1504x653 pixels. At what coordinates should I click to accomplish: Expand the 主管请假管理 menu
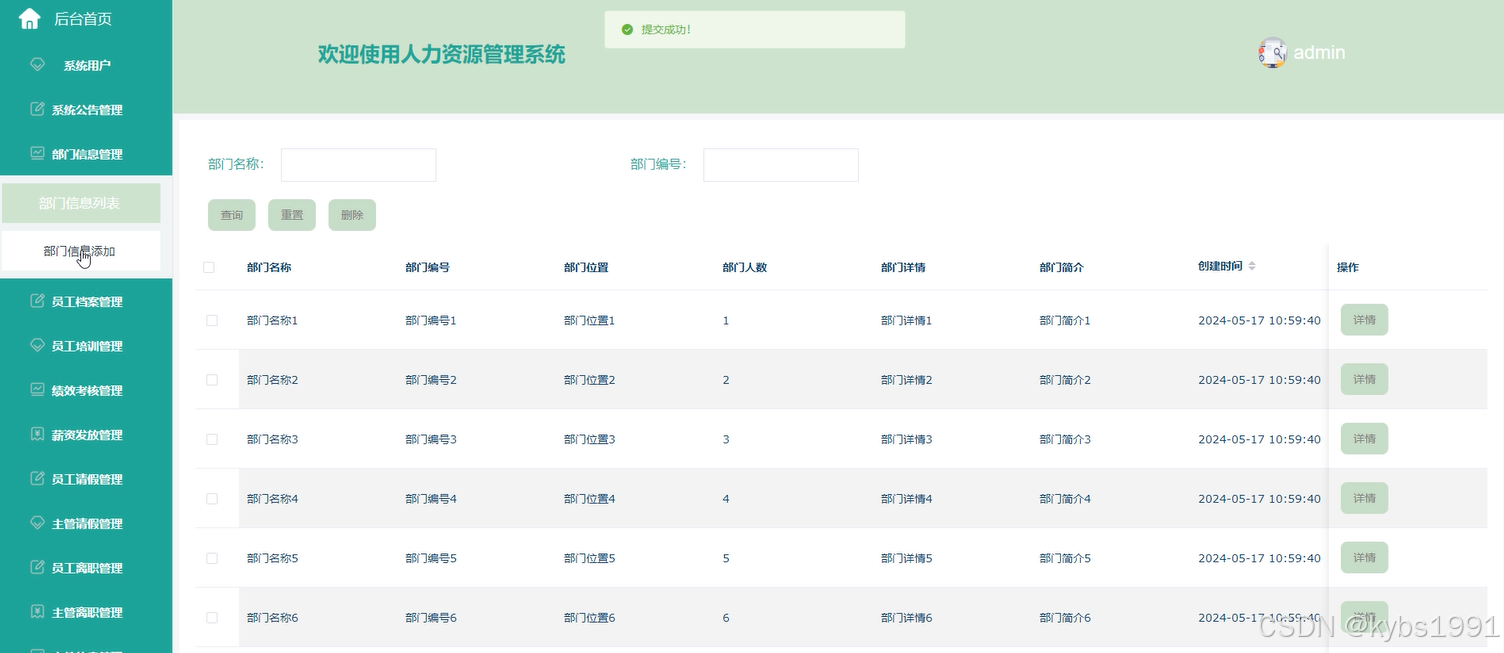point(86,522)
